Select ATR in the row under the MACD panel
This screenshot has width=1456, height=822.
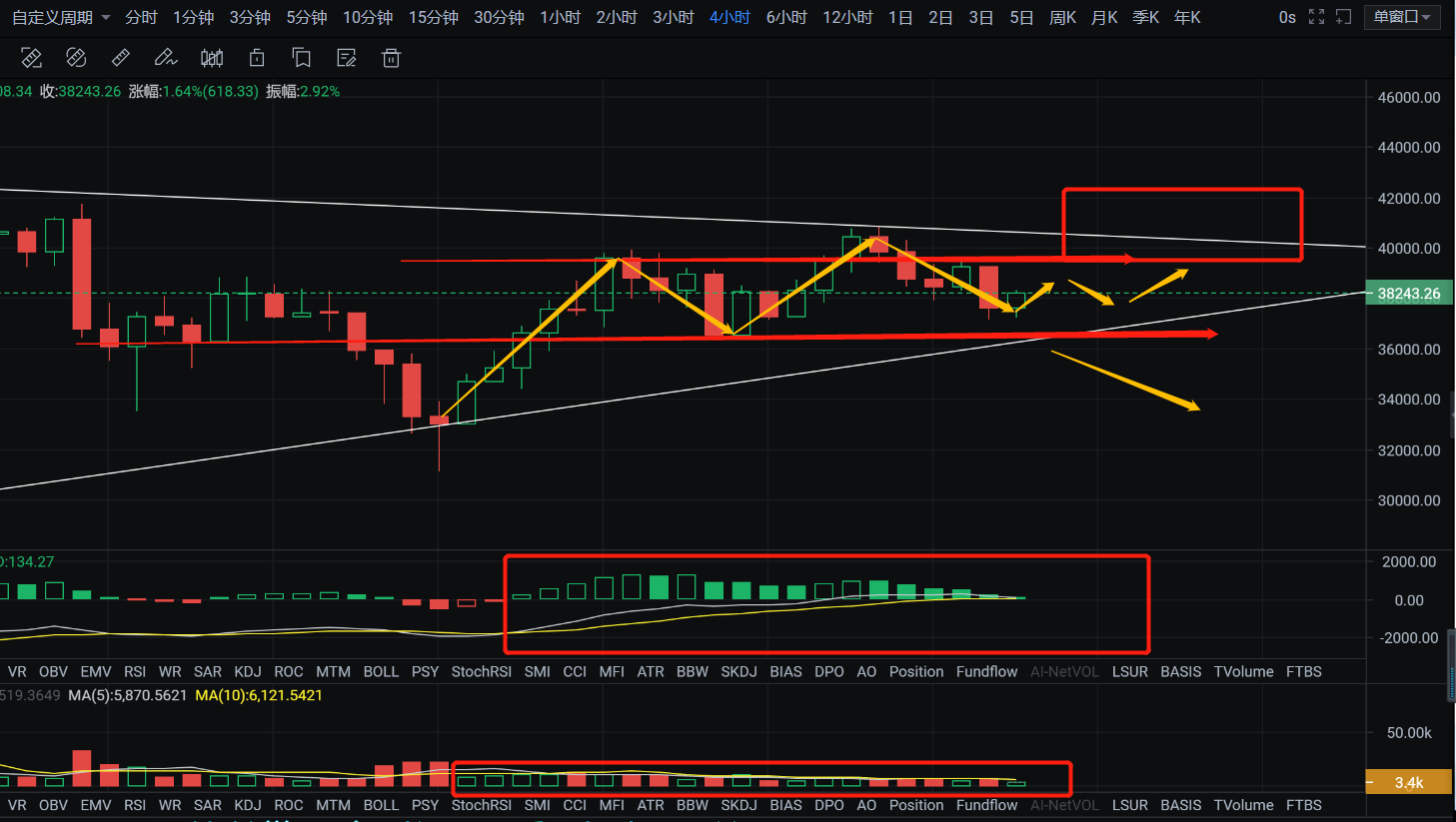(651, 671)
